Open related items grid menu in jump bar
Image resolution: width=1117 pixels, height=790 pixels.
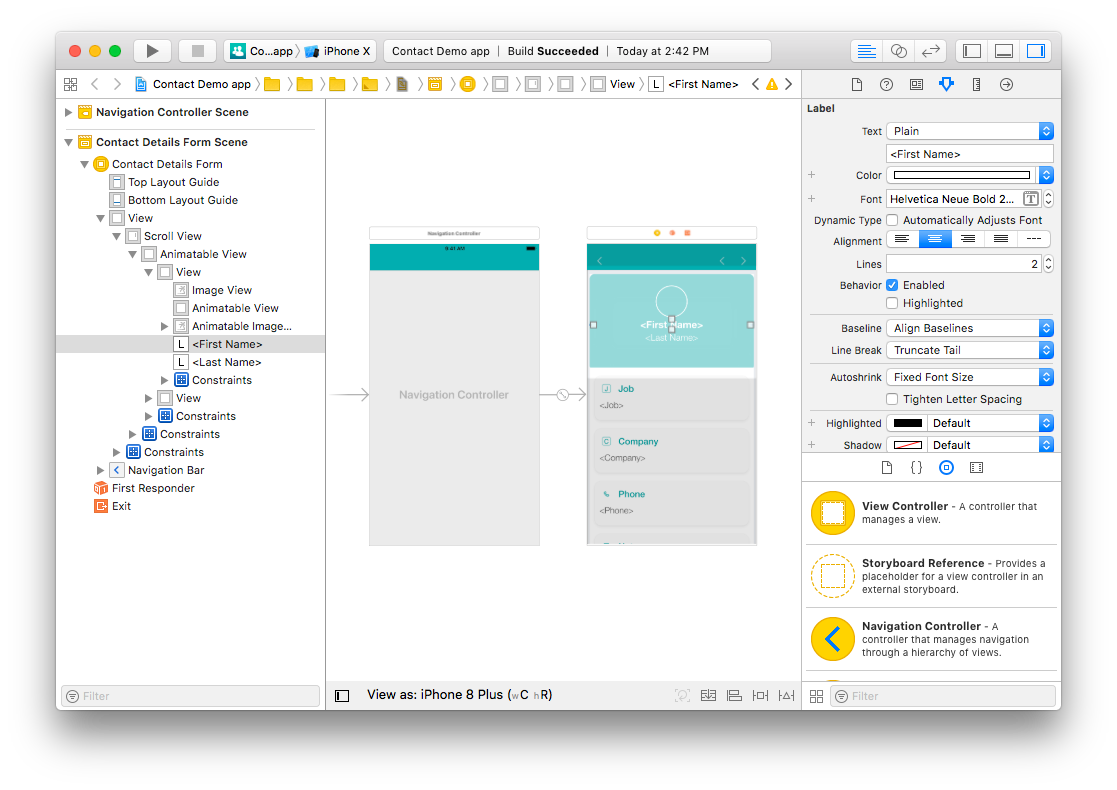tap(71, 84)
